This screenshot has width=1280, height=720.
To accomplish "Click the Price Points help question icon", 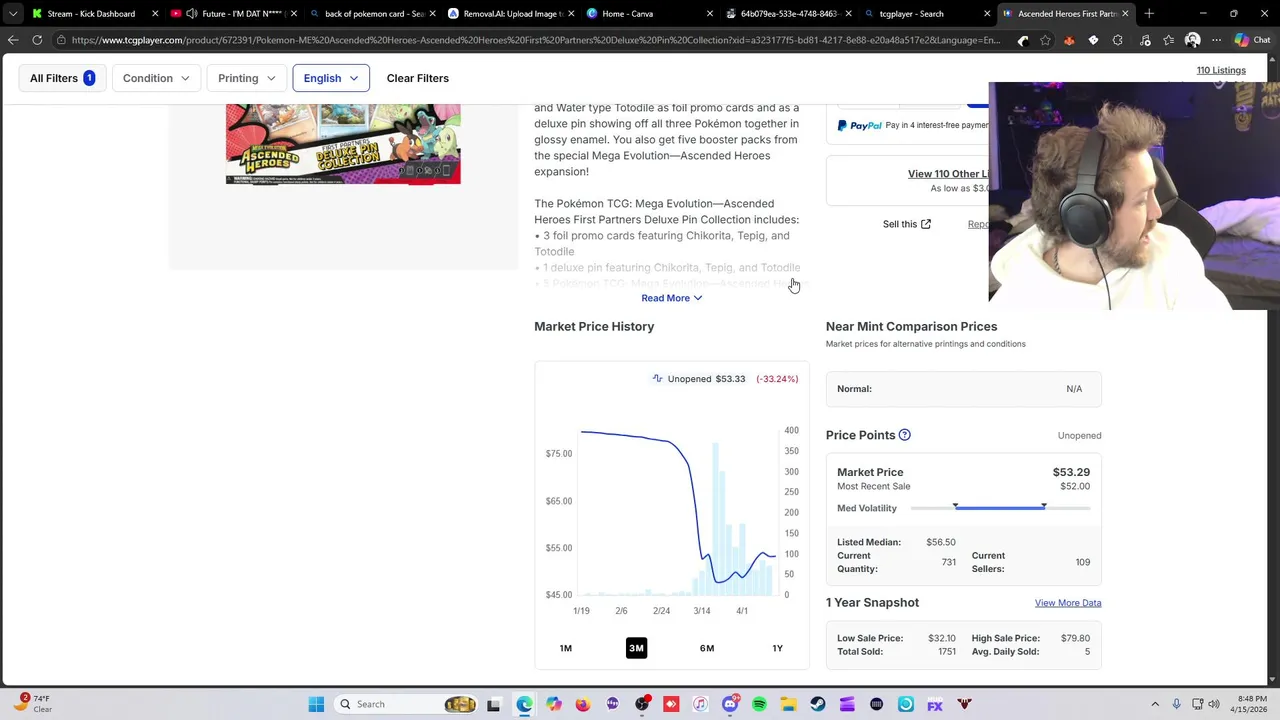I will point(904,435).
